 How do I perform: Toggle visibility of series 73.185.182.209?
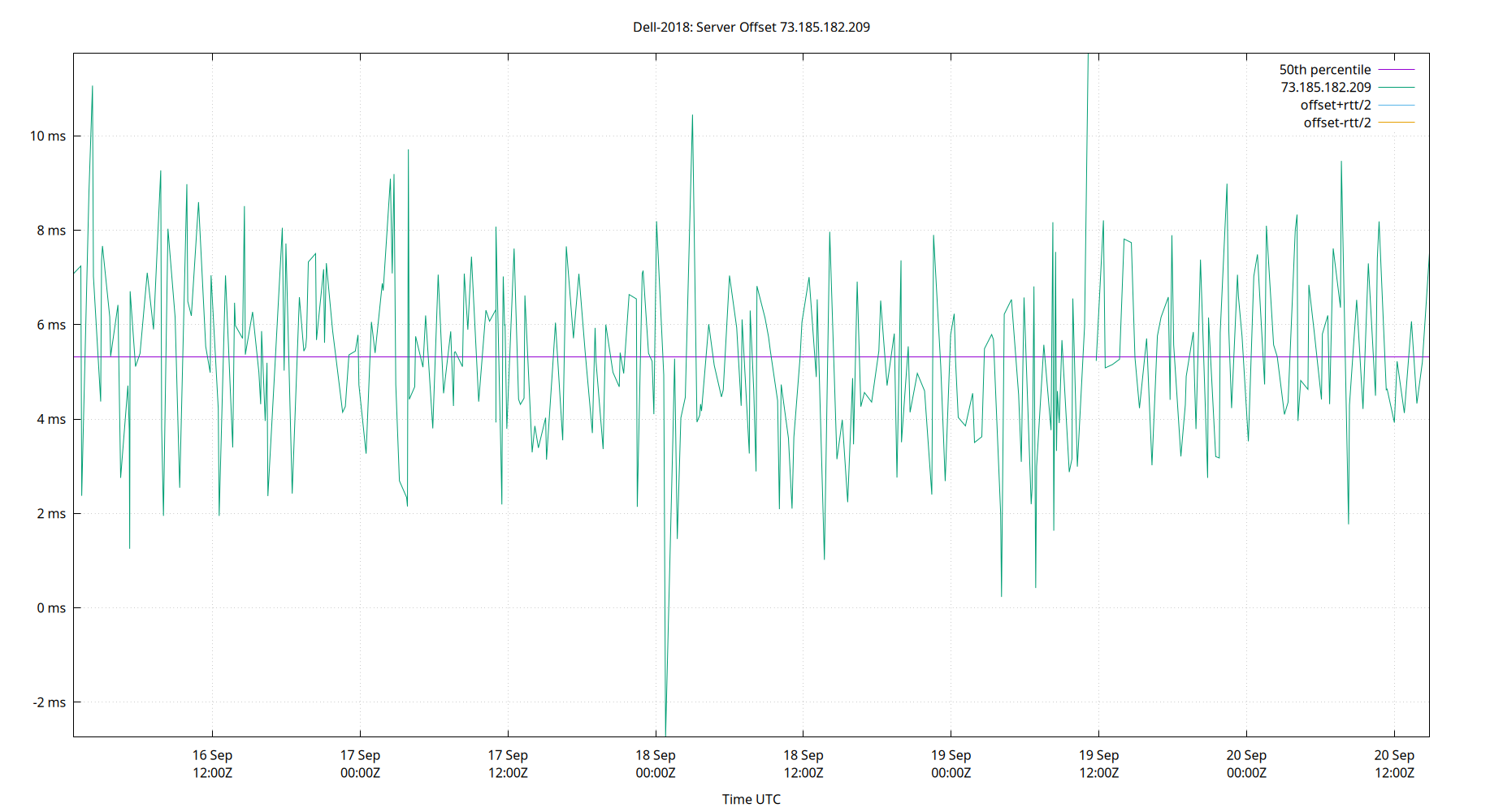point(1326,87)
